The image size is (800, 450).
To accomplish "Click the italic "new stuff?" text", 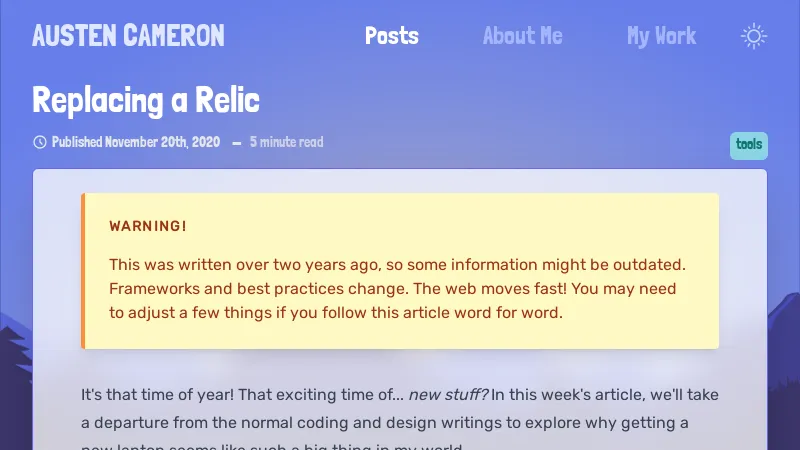I will (447, 395).
